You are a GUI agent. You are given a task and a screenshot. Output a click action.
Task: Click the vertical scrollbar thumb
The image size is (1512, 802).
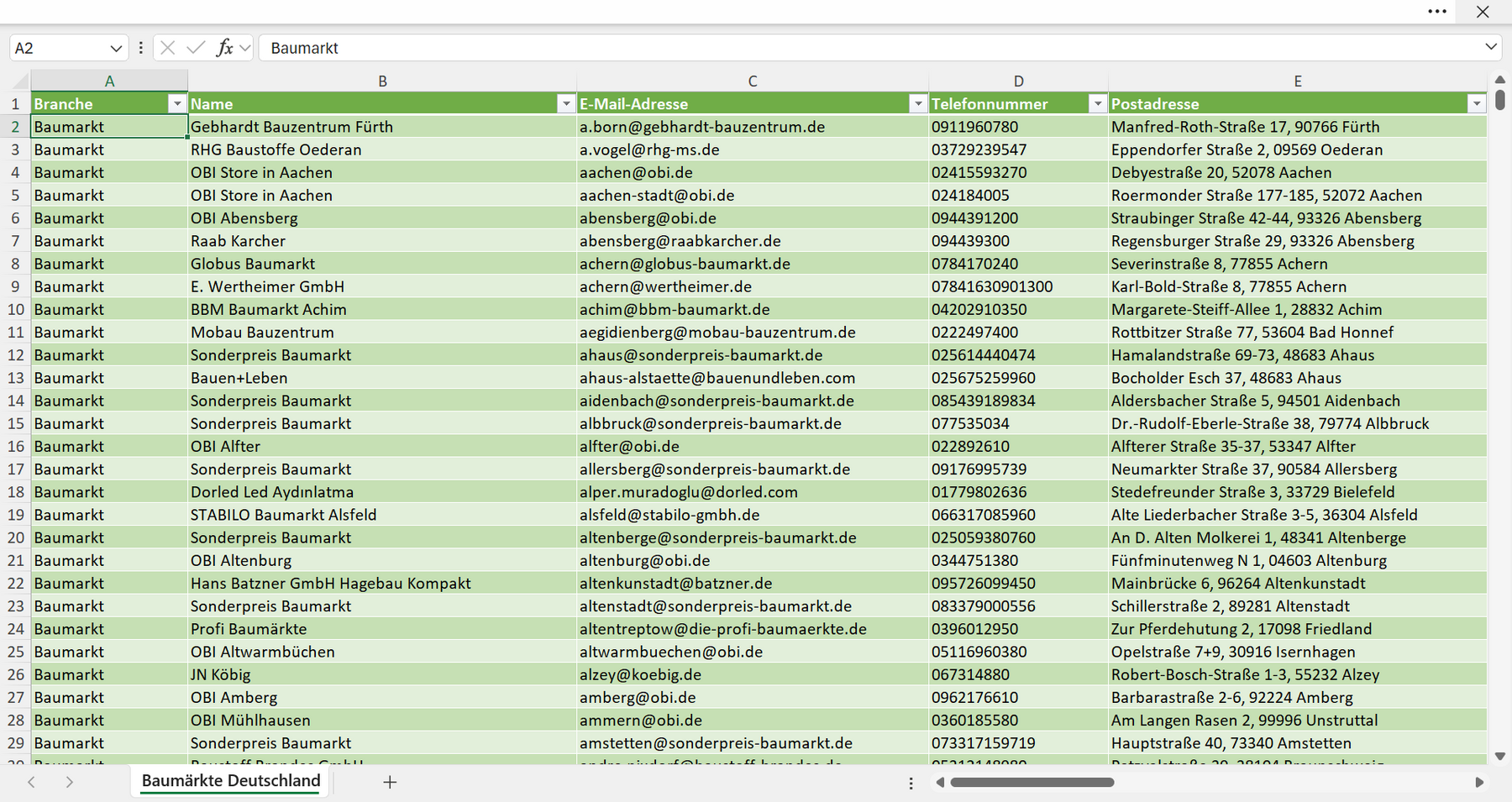tap(1500, 101)
